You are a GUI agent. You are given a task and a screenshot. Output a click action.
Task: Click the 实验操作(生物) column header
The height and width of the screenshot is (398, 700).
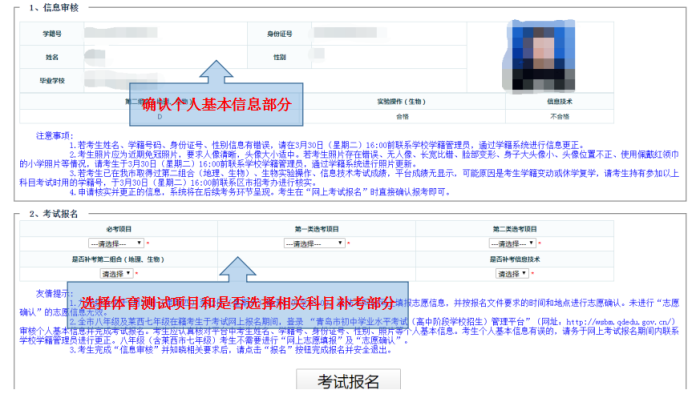[402, 102]
